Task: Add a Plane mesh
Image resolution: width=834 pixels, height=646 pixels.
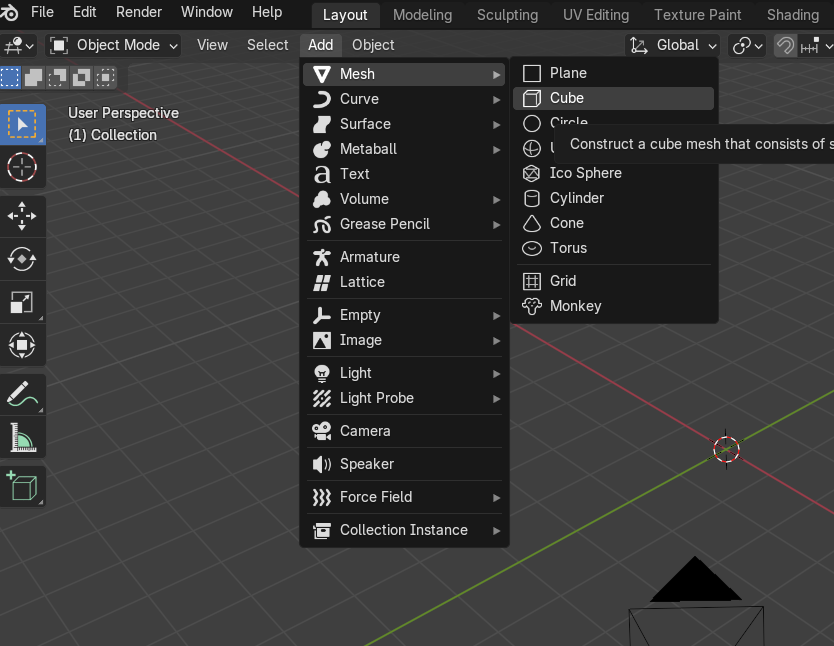Action: click(613, 73)
